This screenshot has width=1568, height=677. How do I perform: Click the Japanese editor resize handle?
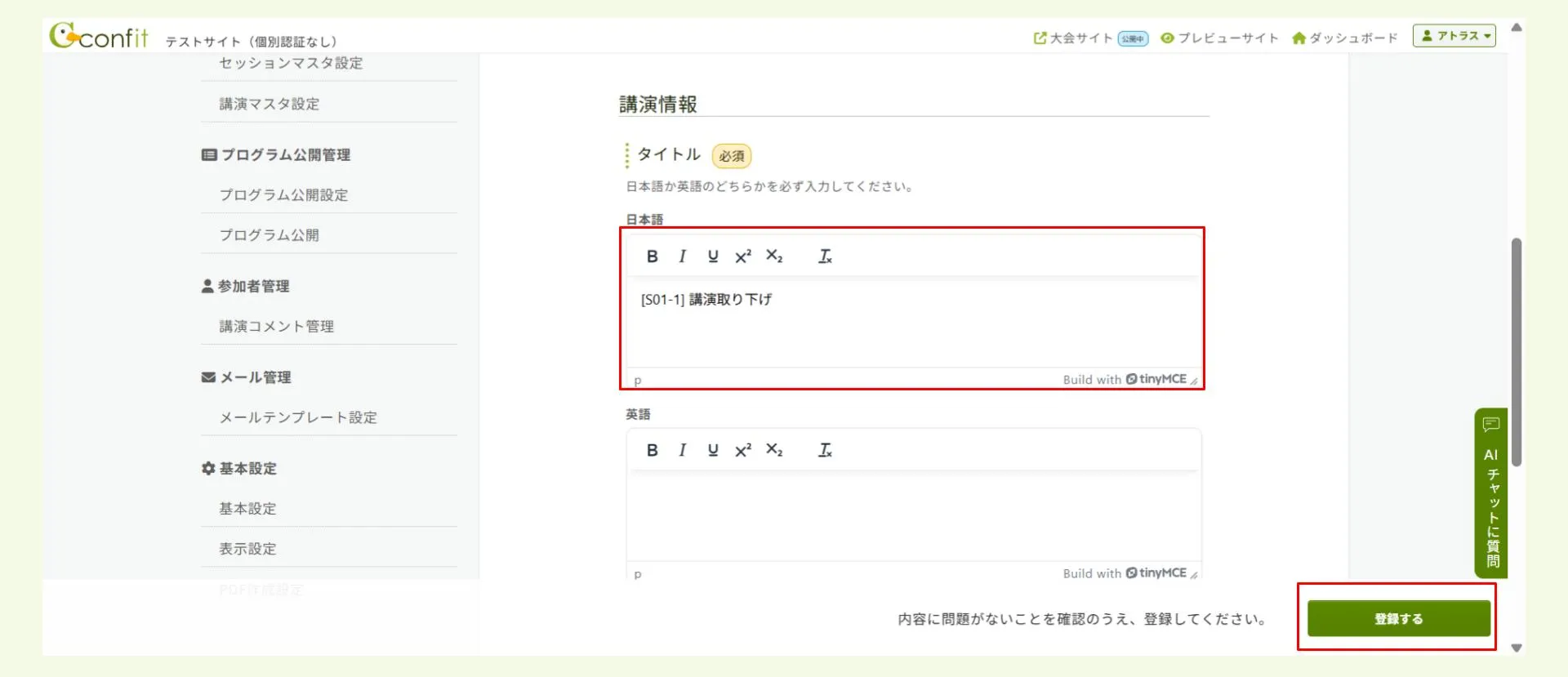point(1194,381)
